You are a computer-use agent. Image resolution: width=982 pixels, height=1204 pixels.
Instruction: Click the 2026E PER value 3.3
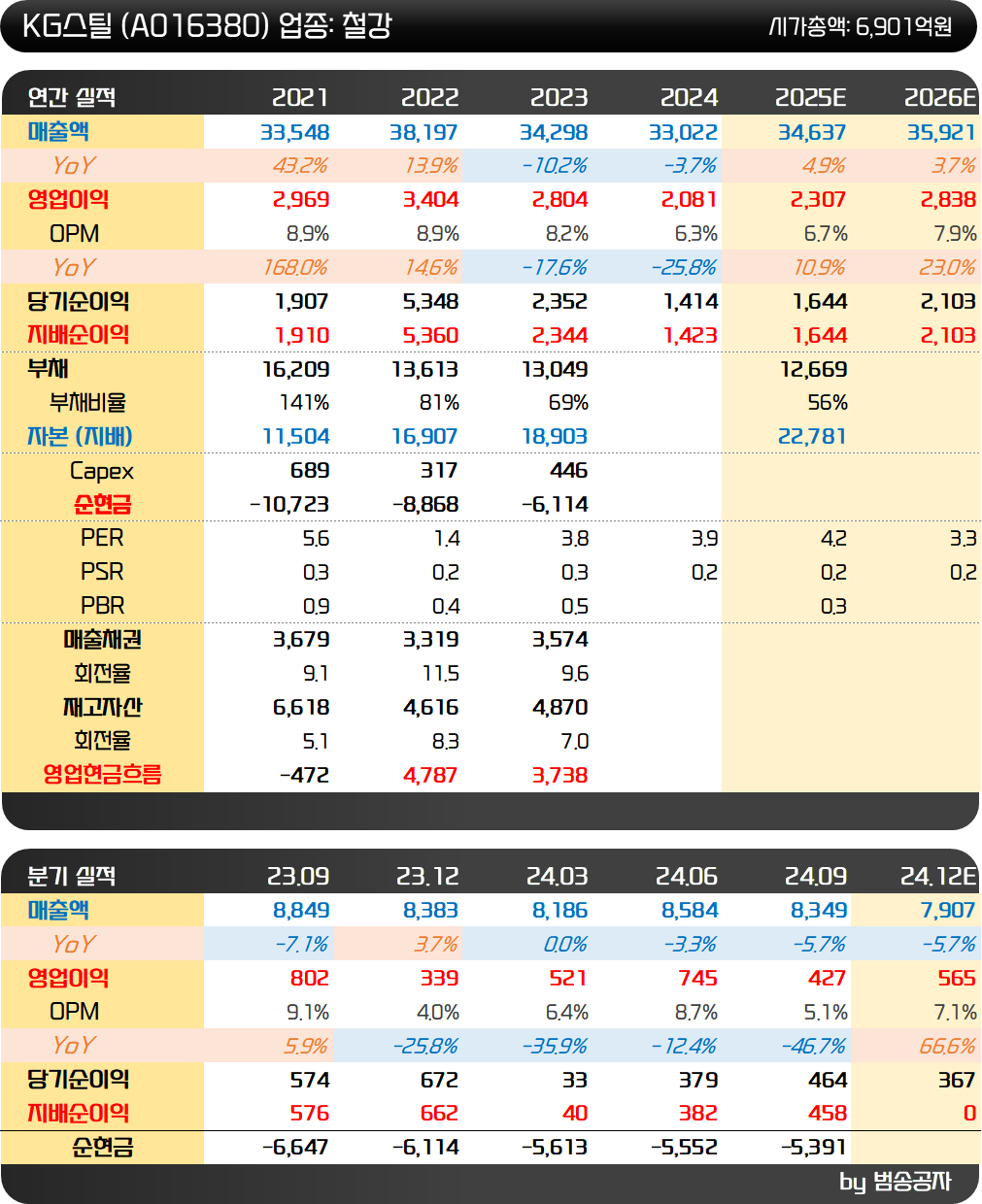coord(964,539)
